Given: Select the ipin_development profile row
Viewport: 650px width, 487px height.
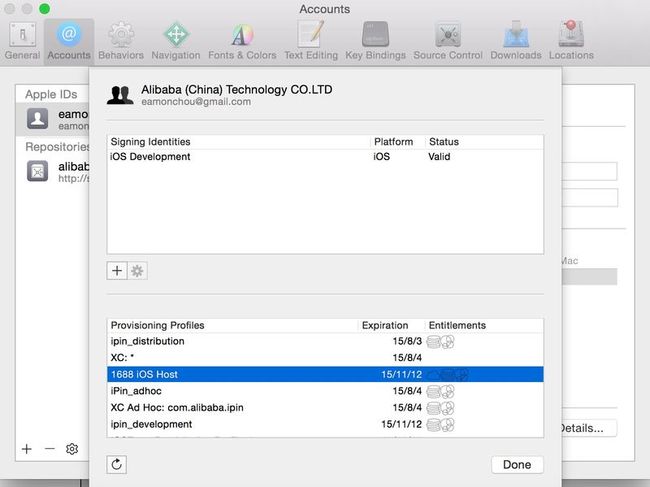Looking at the screenshot, I should point(325,424).
